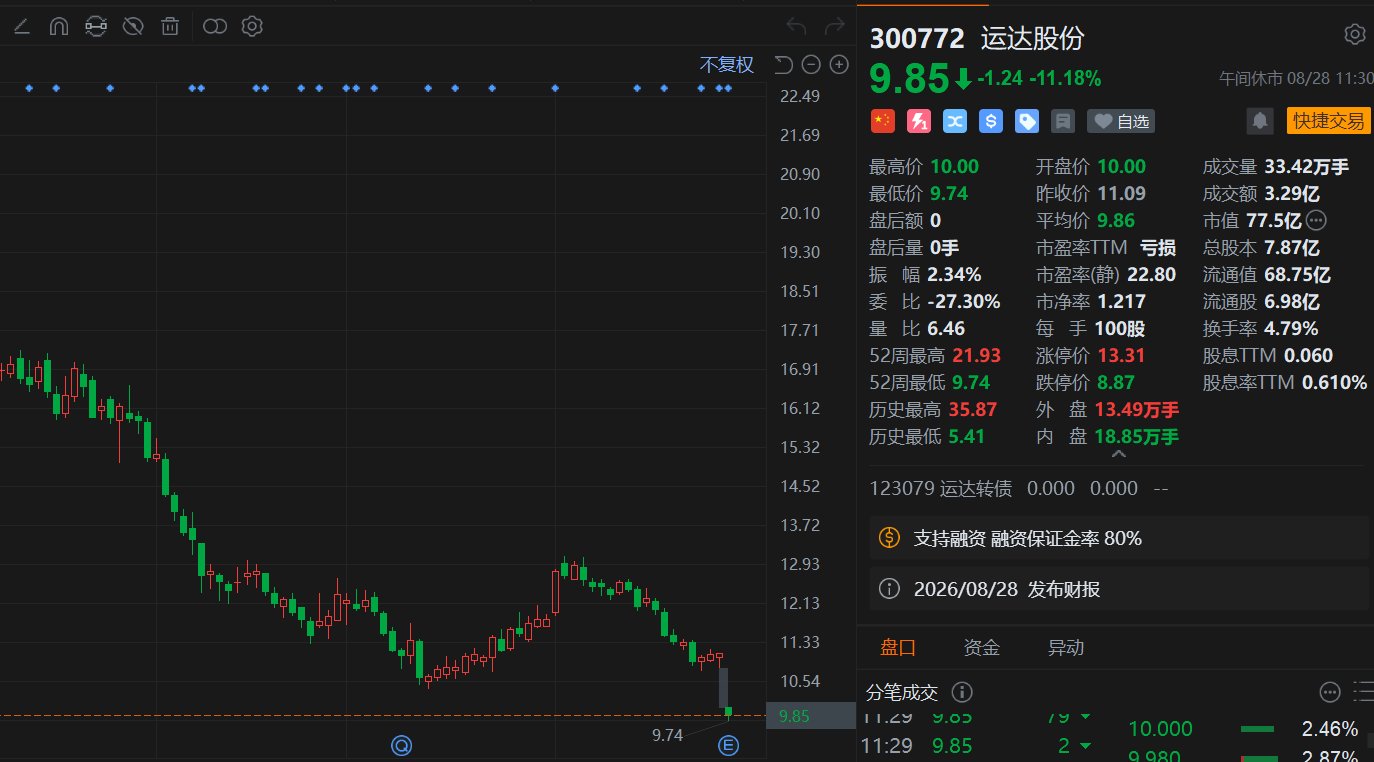Switch to the 资金 tab
Viewport: 1374px width, 762px height.
(x=981, y=648)
